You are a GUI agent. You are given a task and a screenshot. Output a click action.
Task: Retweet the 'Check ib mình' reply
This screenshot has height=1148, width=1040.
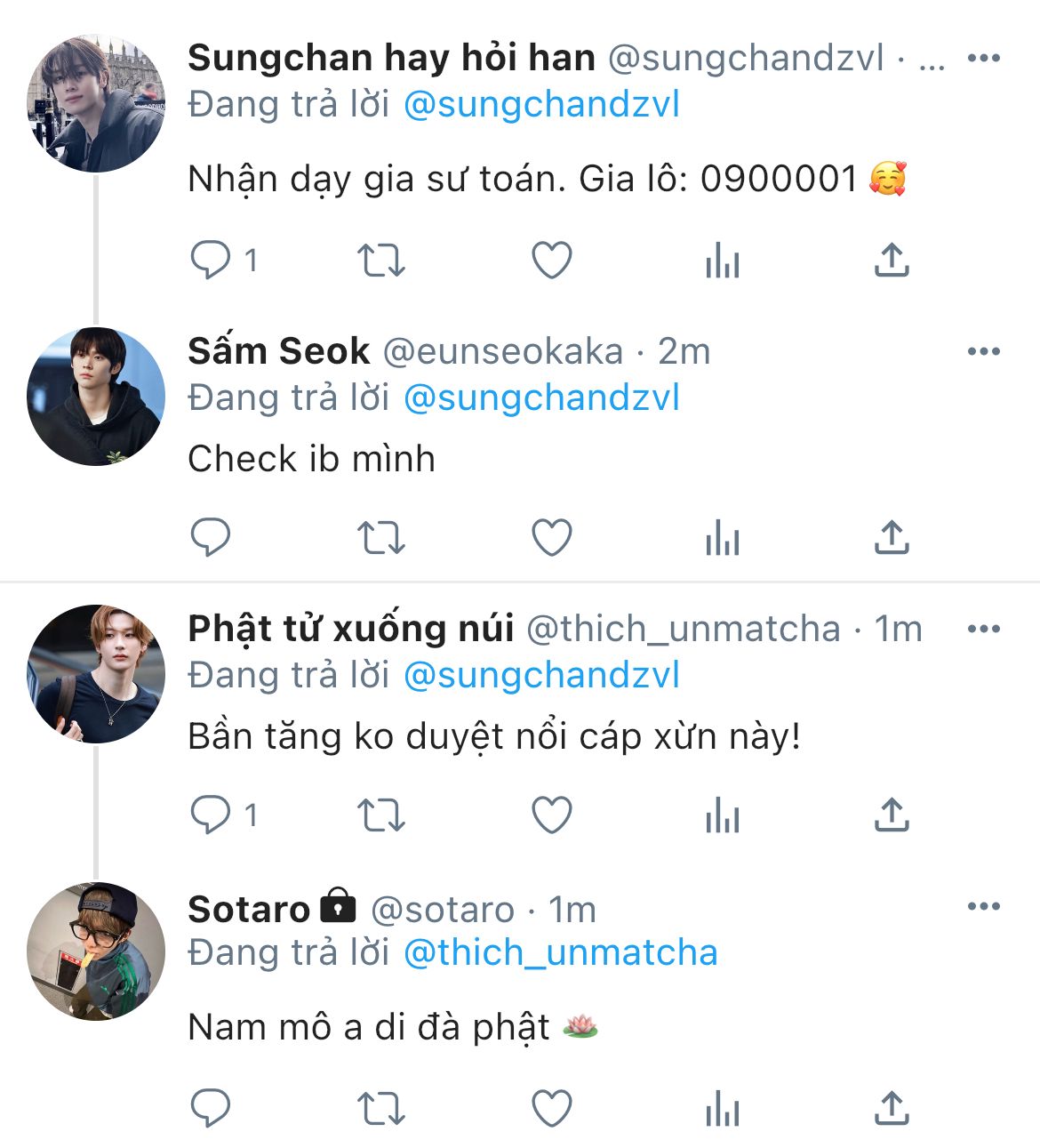point(380,538)
